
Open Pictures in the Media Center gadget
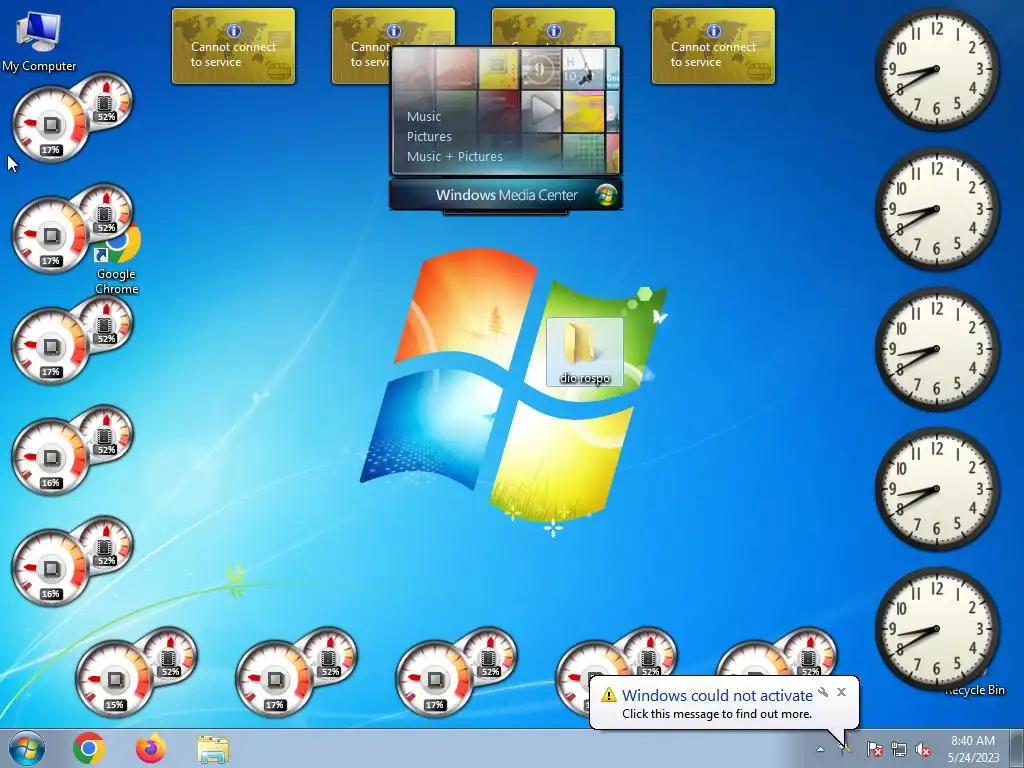(429, 136)
